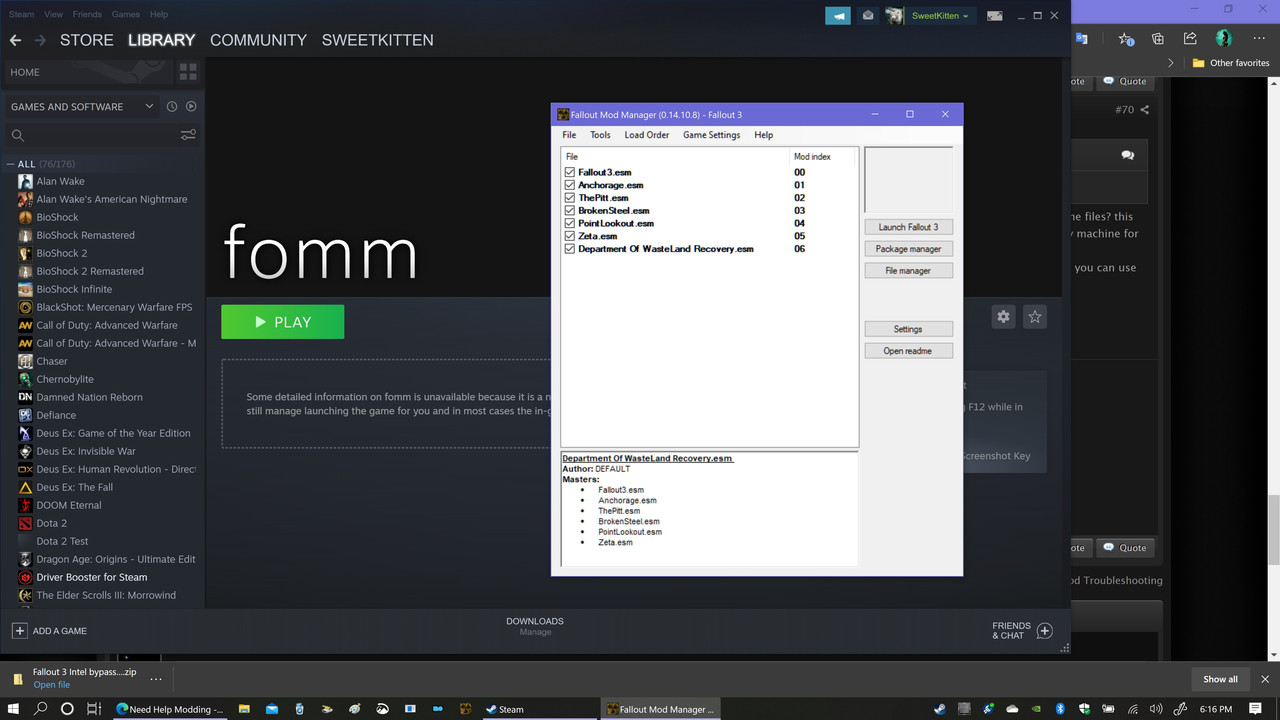Open fomm manage gear icon
This screenshot has height=720, width=1280.
pos(1003,316)
